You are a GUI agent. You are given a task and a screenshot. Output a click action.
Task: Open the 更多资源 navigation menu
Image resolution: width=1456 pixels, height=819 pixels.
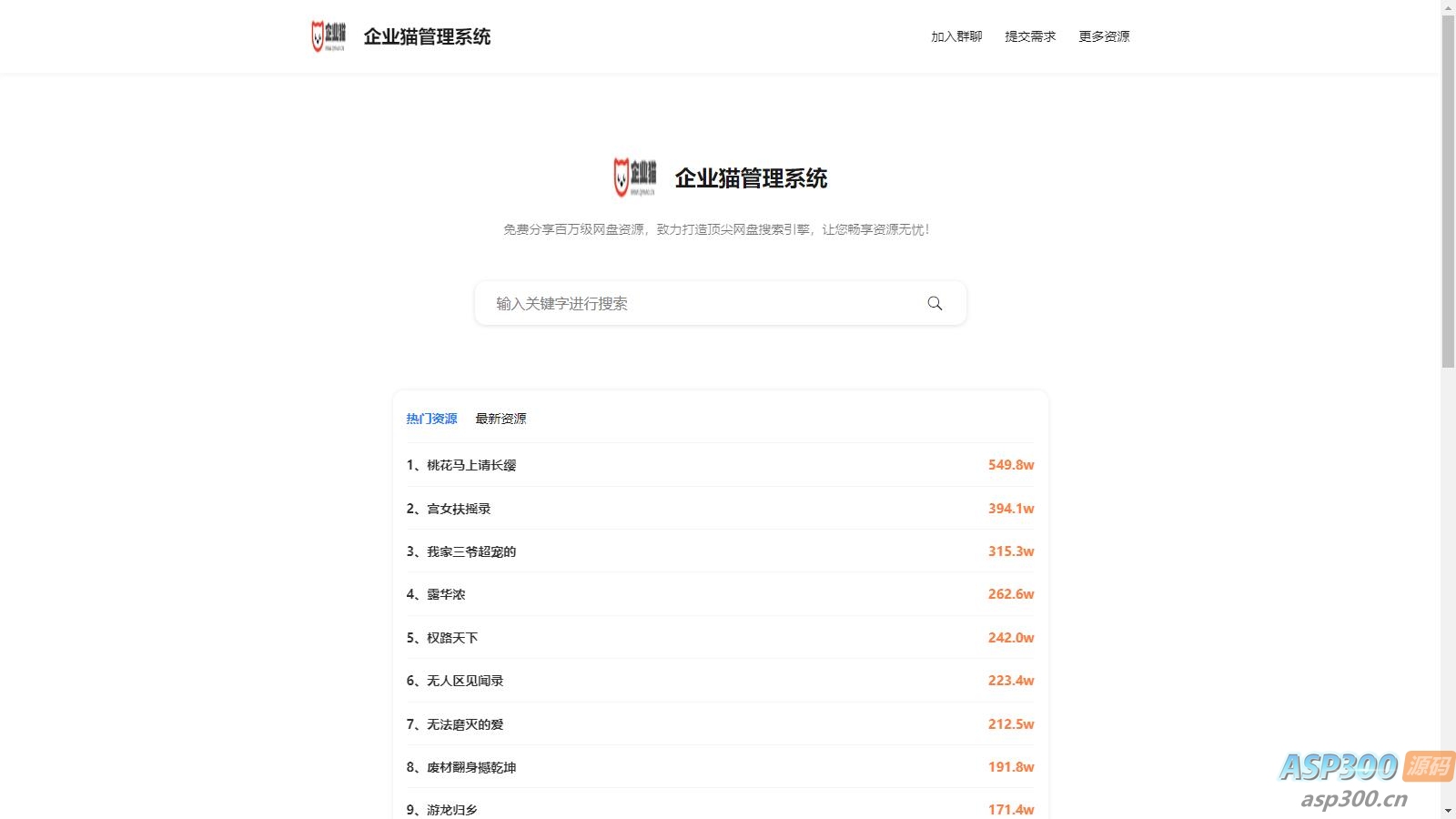coord(1104,36)
